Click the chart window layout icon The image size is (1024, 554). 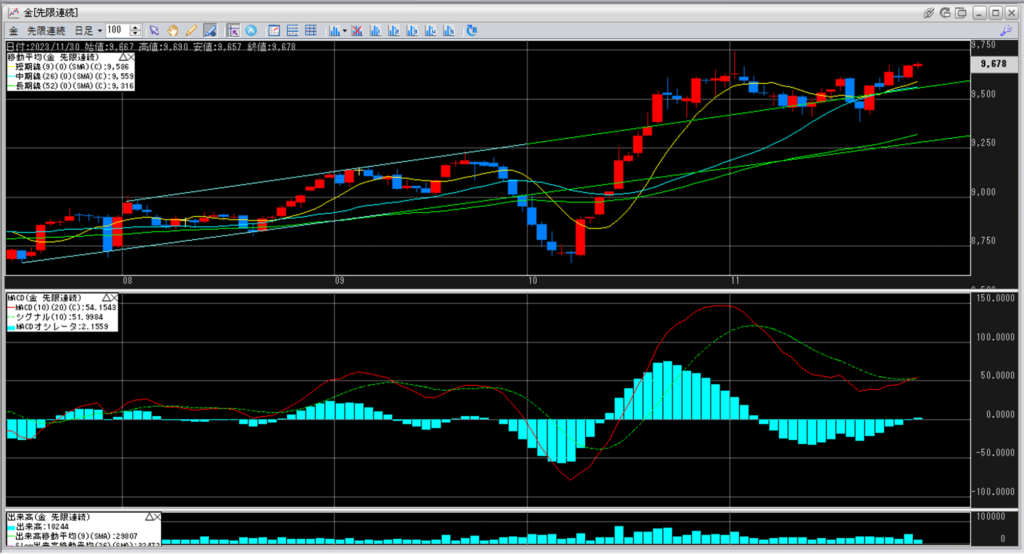274,31
